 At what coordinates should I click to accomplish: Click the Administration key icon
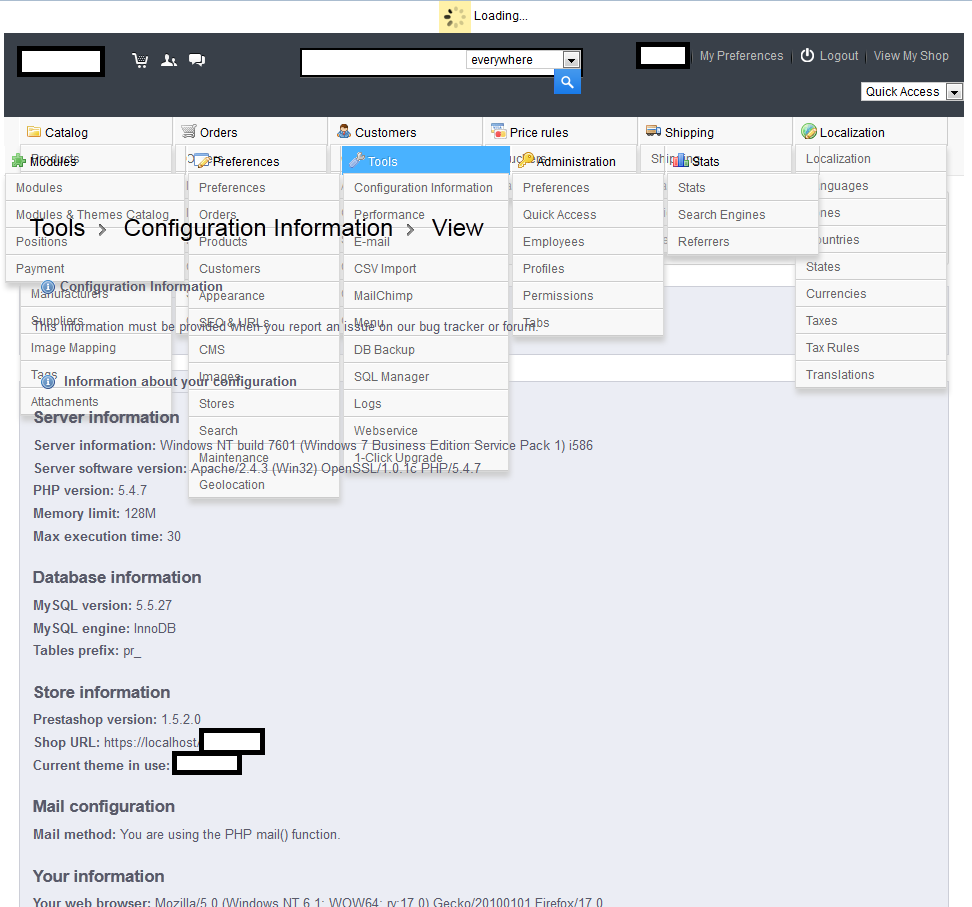526,160
